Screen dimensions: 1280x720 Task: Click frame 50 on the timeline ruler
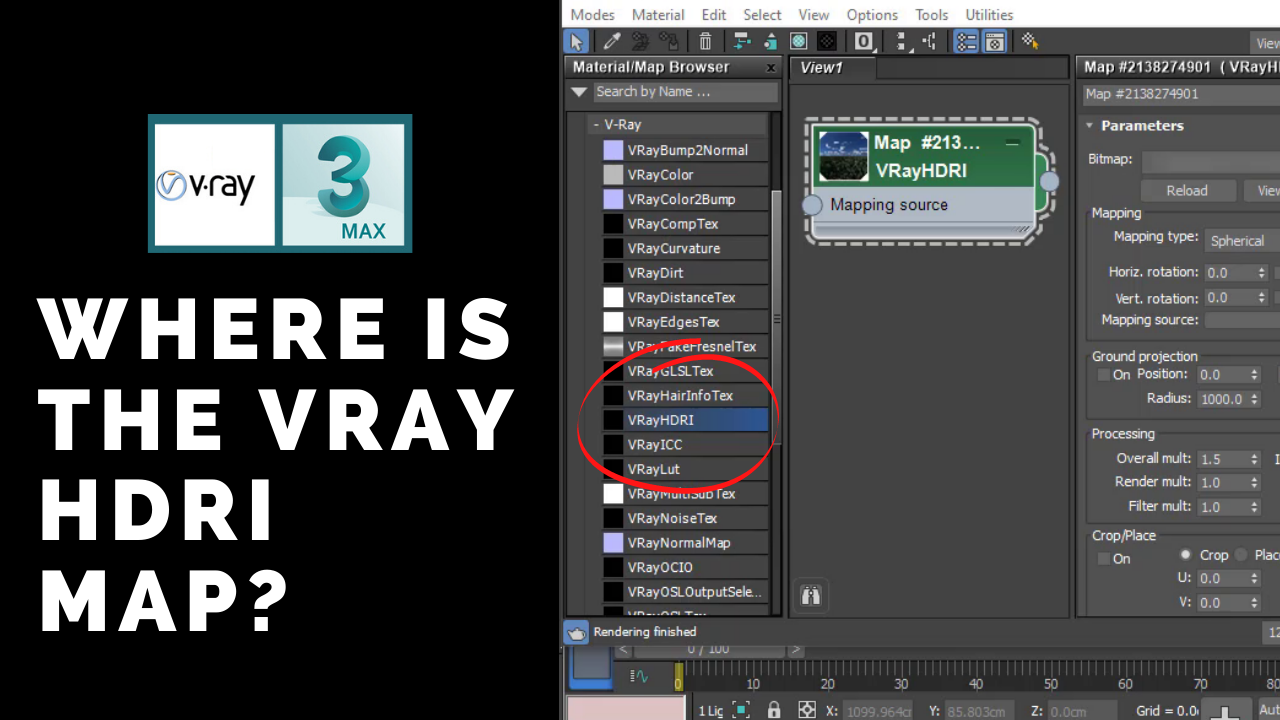pyautogui.click(x=1050, y=685)
